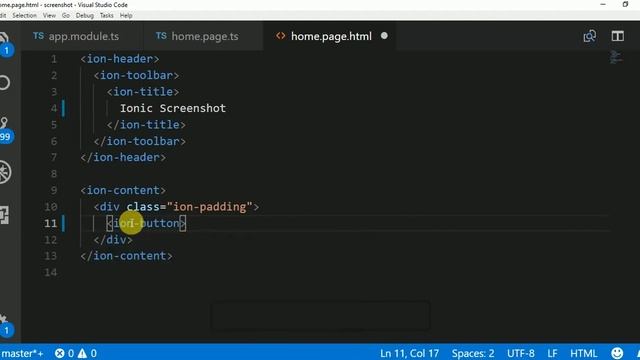
Task: Open the Tasks menu
Action: 107,16
